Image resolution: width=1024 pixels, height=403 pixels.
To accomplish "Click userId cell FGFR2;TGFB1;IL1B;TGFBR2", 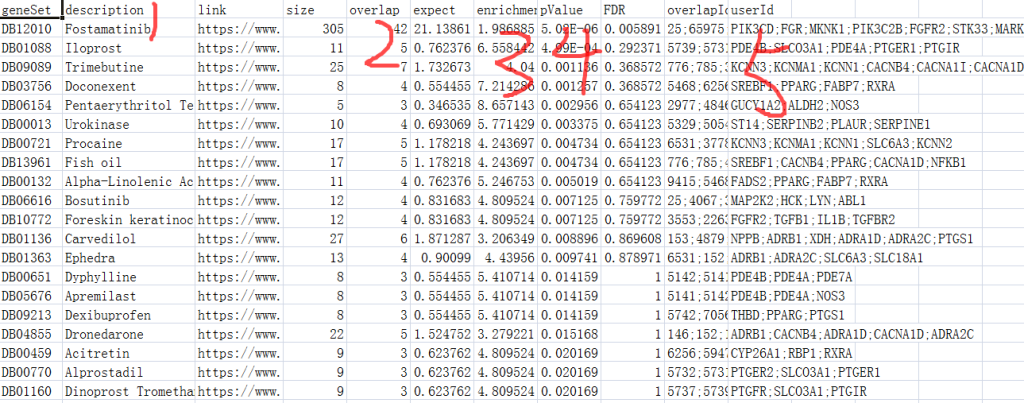I will tap(810, 220).
